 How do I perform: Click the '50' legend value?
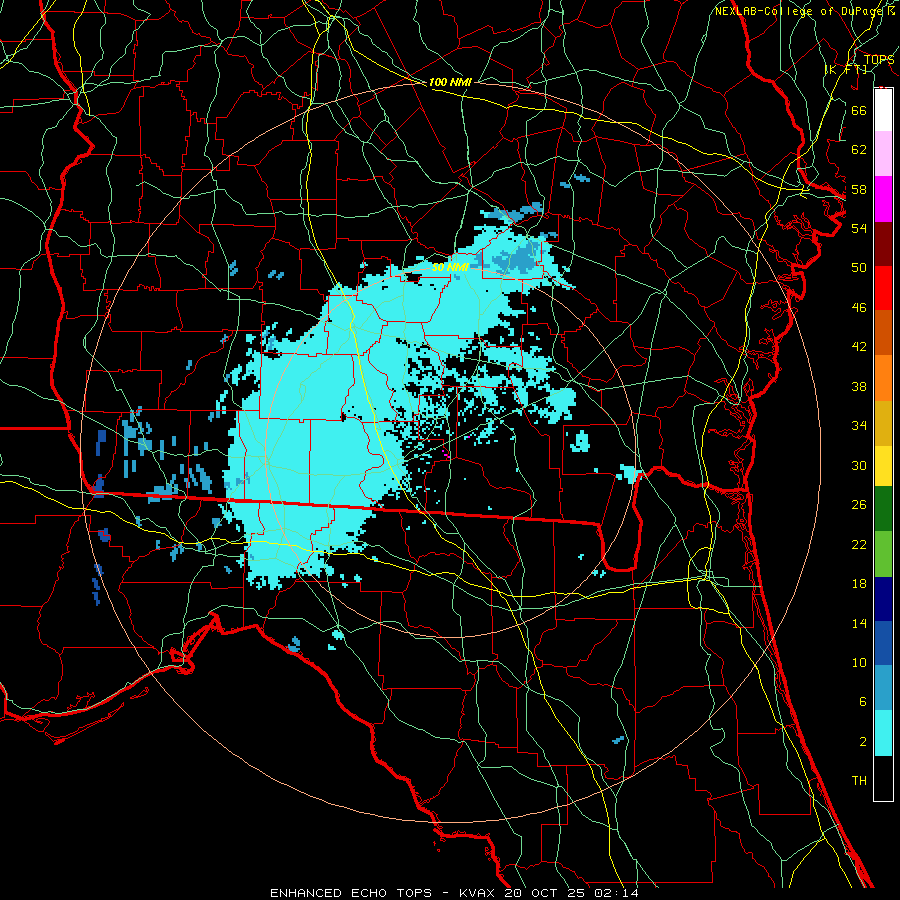click(x=859, y=267)
